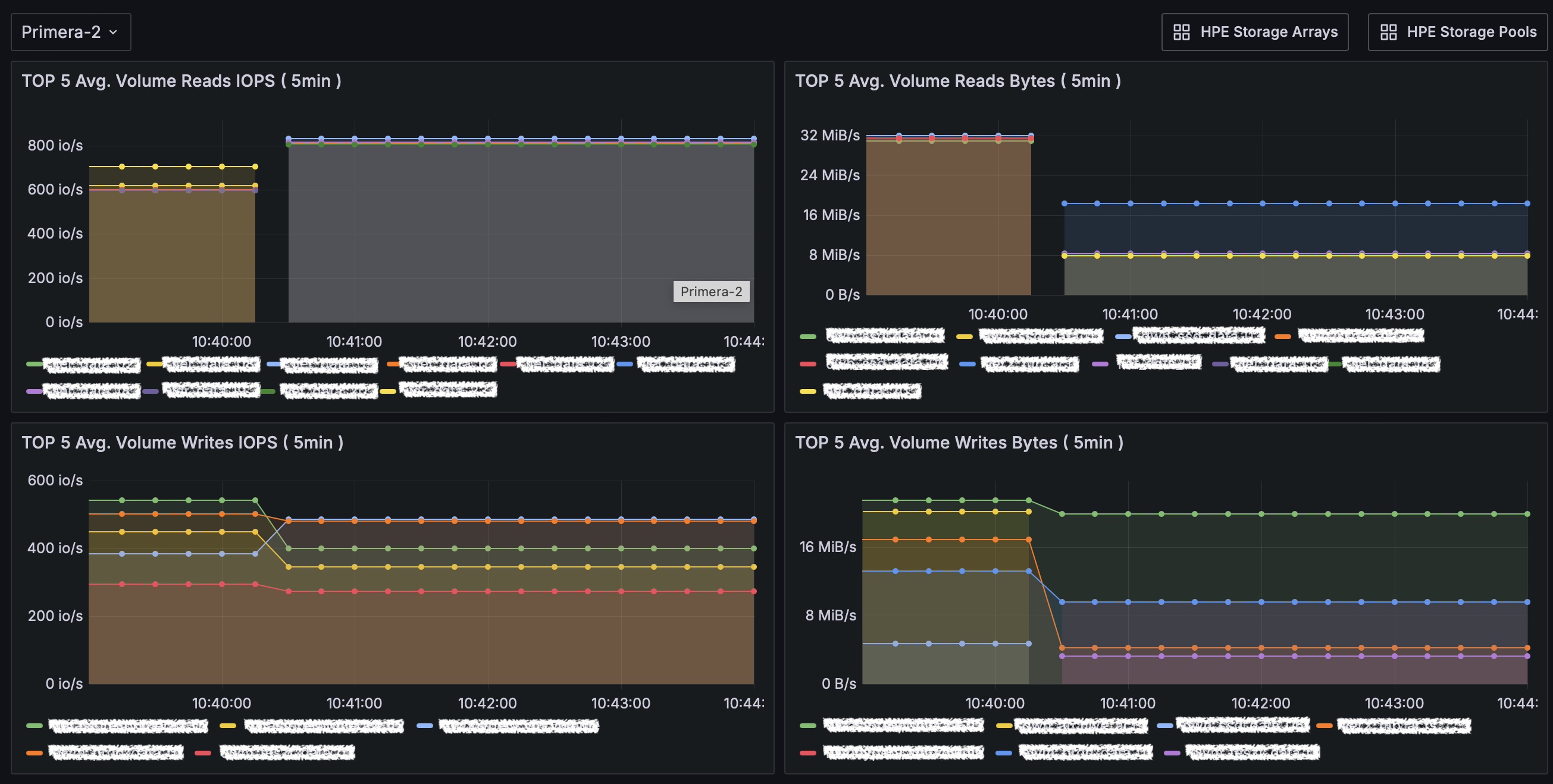Open the HPE Storage Pools link
Image resolution: width=1553 pixels, height=784 pixels.
(x=1457, y=32)
